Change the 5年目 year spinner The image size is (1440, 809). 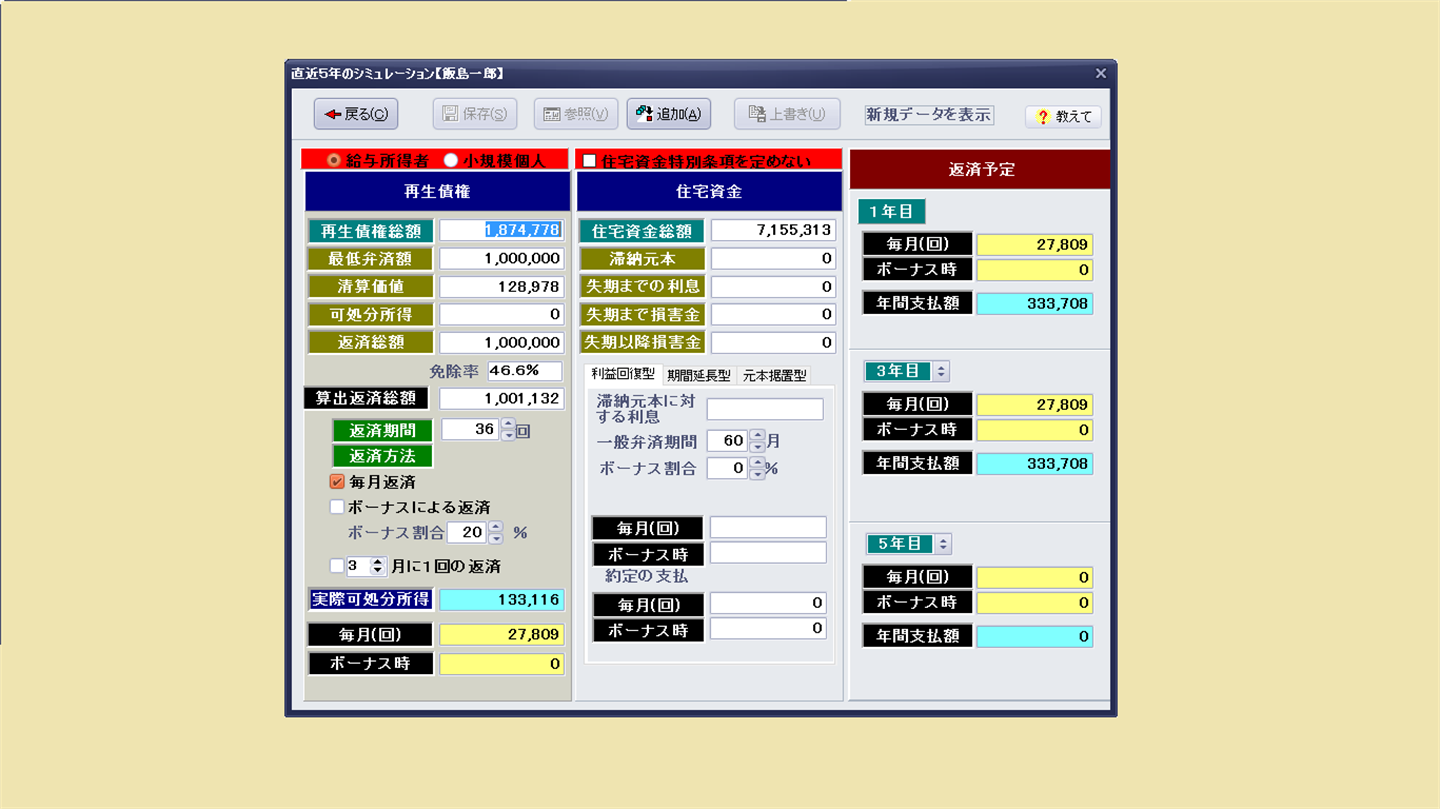[x=942, y=544]
